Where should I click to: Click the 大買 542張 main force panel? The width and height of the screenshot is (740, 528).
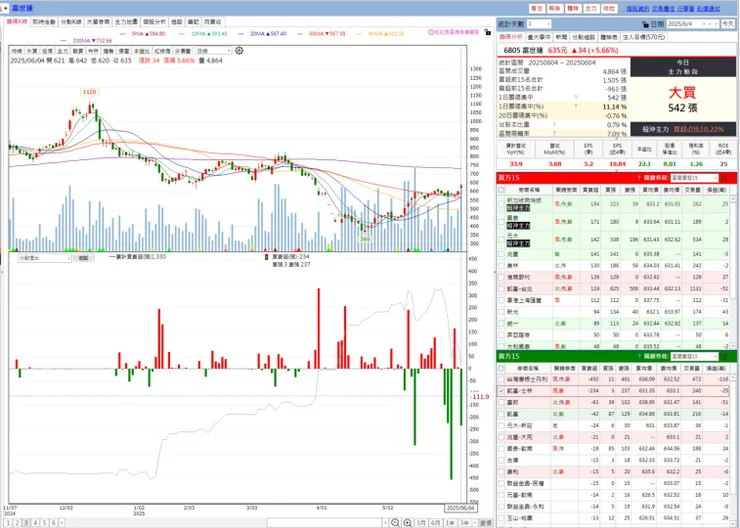(x=683, y=100)
